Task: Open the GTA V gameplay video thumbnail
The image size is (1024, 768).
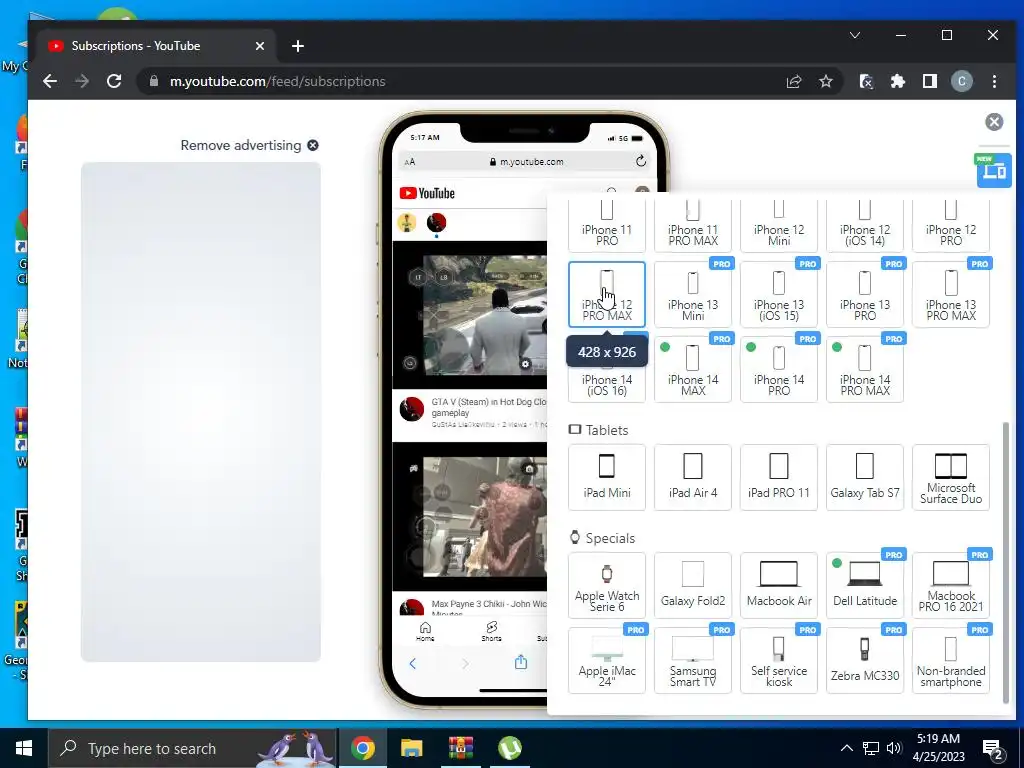Action: pyautogui.click(x=470, y=315)
